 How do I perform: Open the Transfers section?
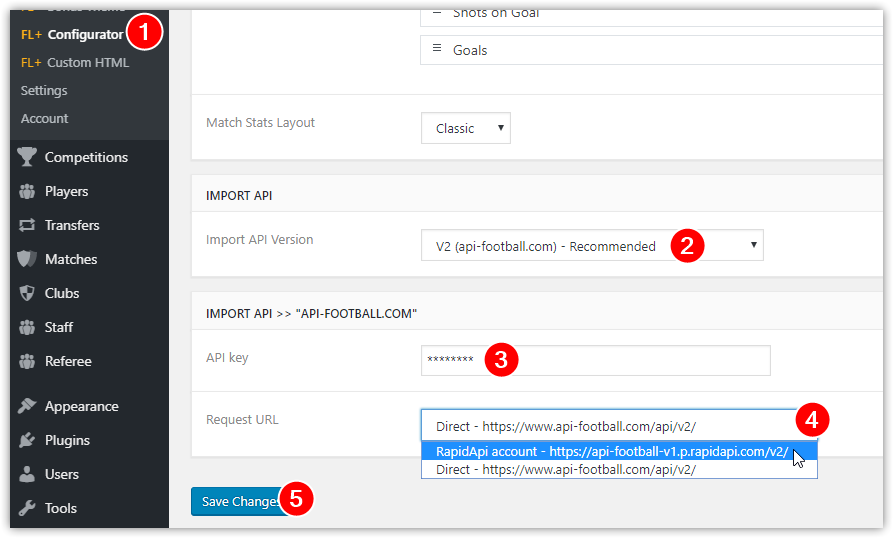coord(72,225)
